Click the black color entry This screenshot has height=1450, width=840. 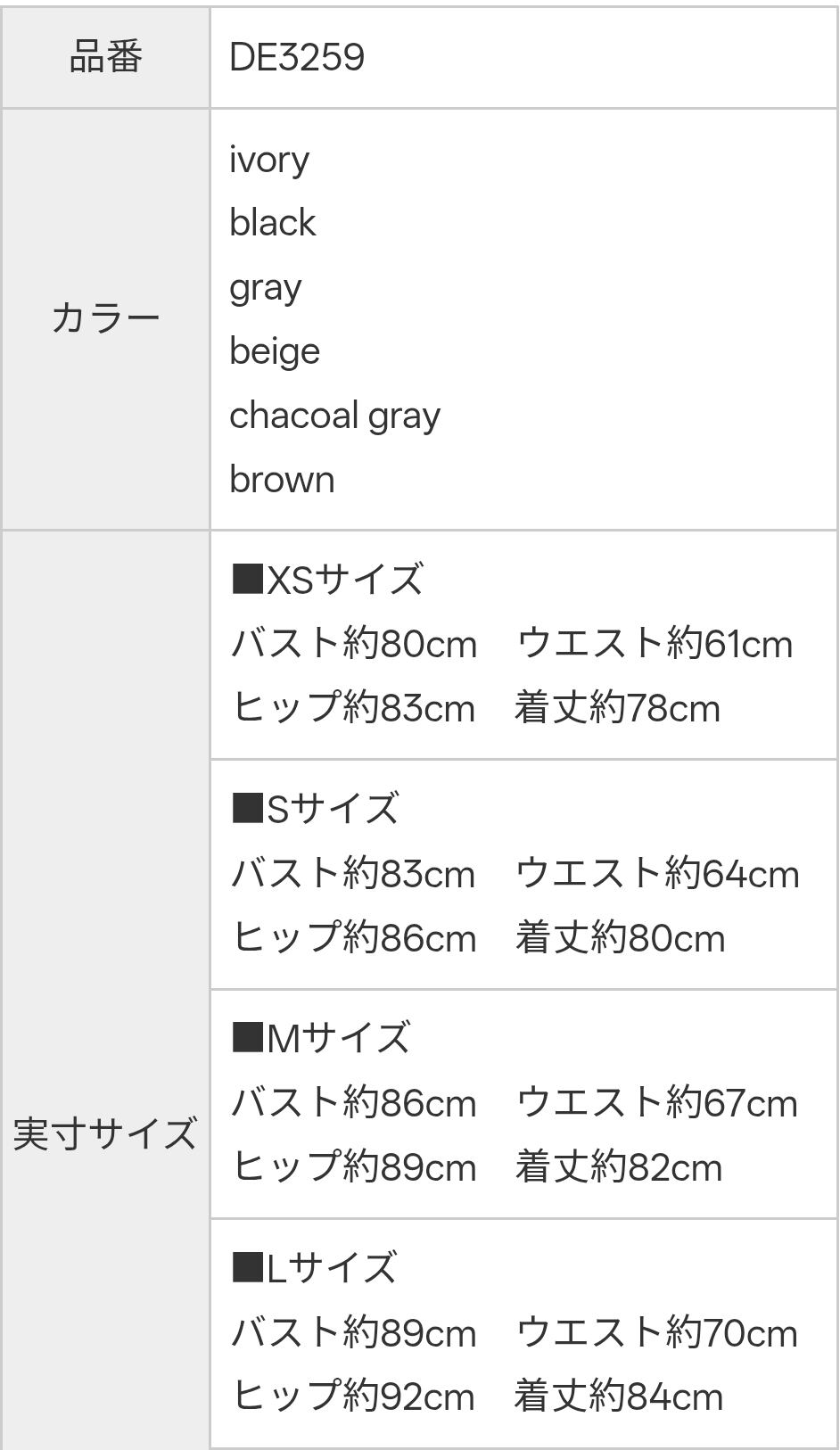pyautogui.click(x=272, y=223)
